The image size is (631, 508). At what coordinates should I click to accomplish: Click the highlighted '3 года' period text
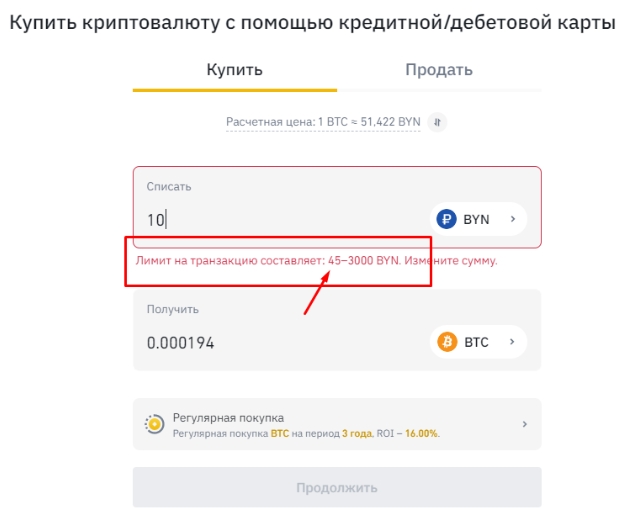pyautogui.click(x=357, y=434)
